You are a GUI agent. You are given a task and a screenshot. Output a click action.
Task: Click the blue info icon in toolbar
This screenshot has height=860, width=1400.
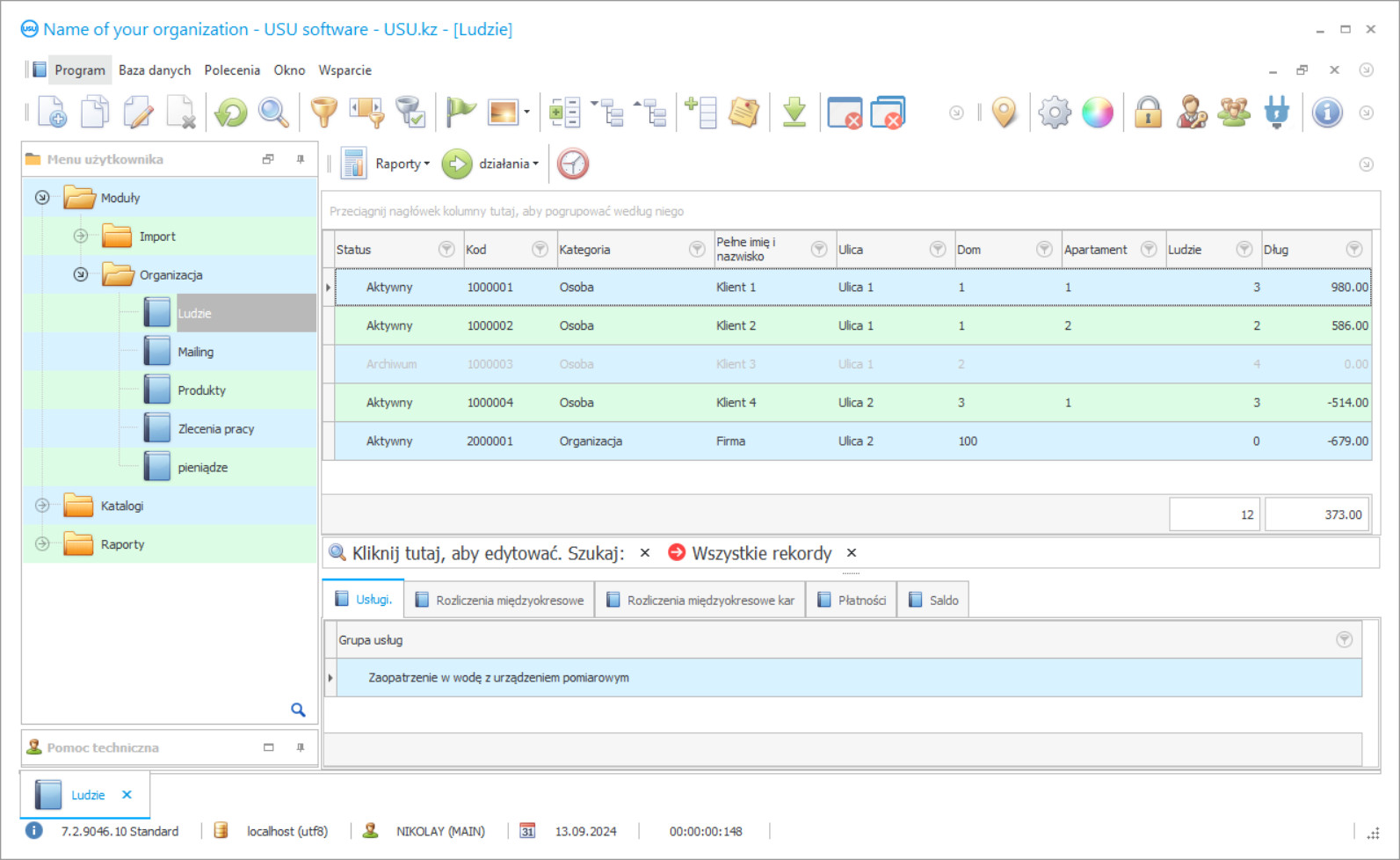1327,113
